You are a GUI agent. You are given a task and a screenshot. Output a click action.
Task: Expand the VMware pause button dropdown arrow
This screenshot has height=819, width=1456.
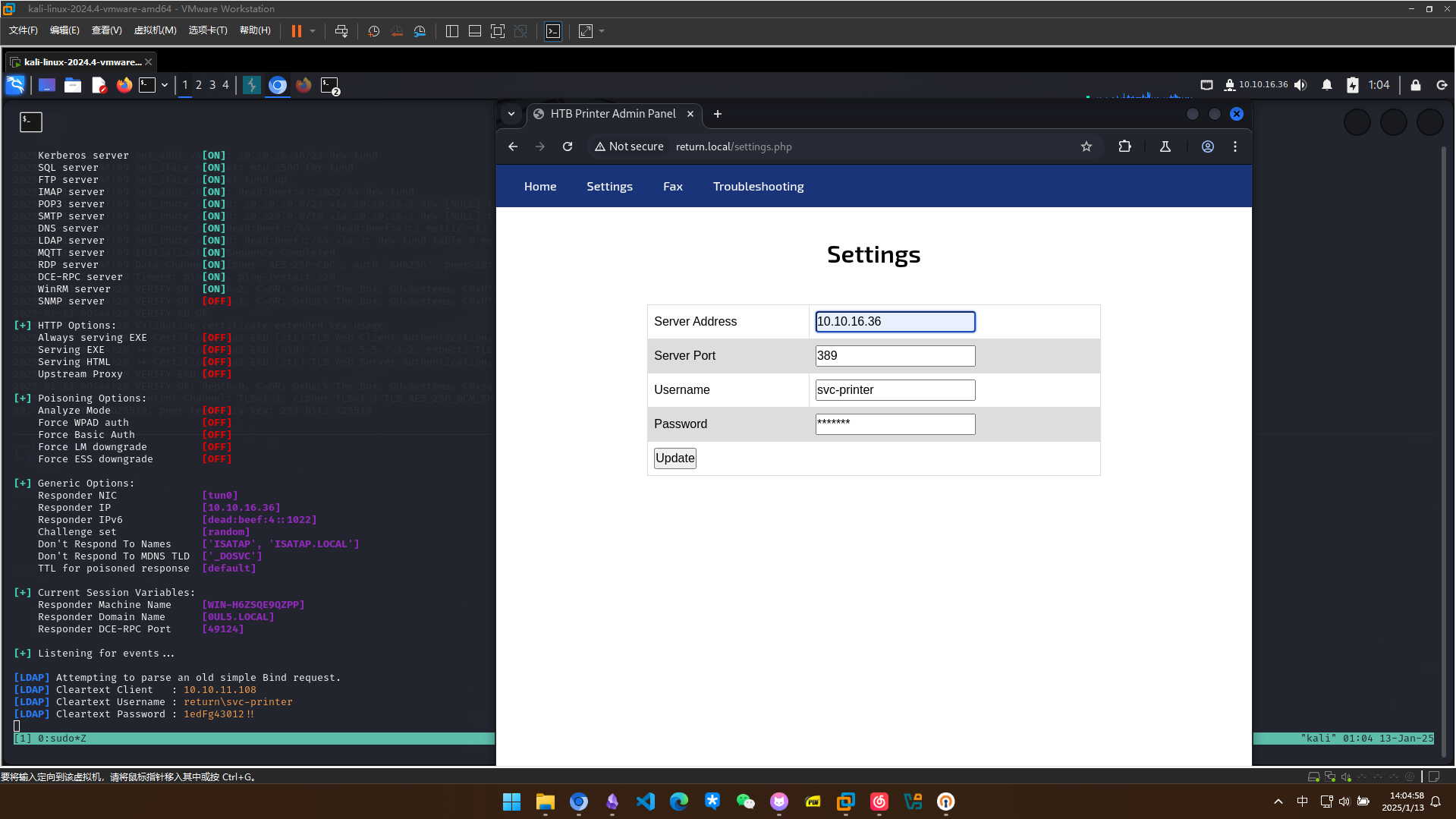pyautogui.click(x=313, y=31)
